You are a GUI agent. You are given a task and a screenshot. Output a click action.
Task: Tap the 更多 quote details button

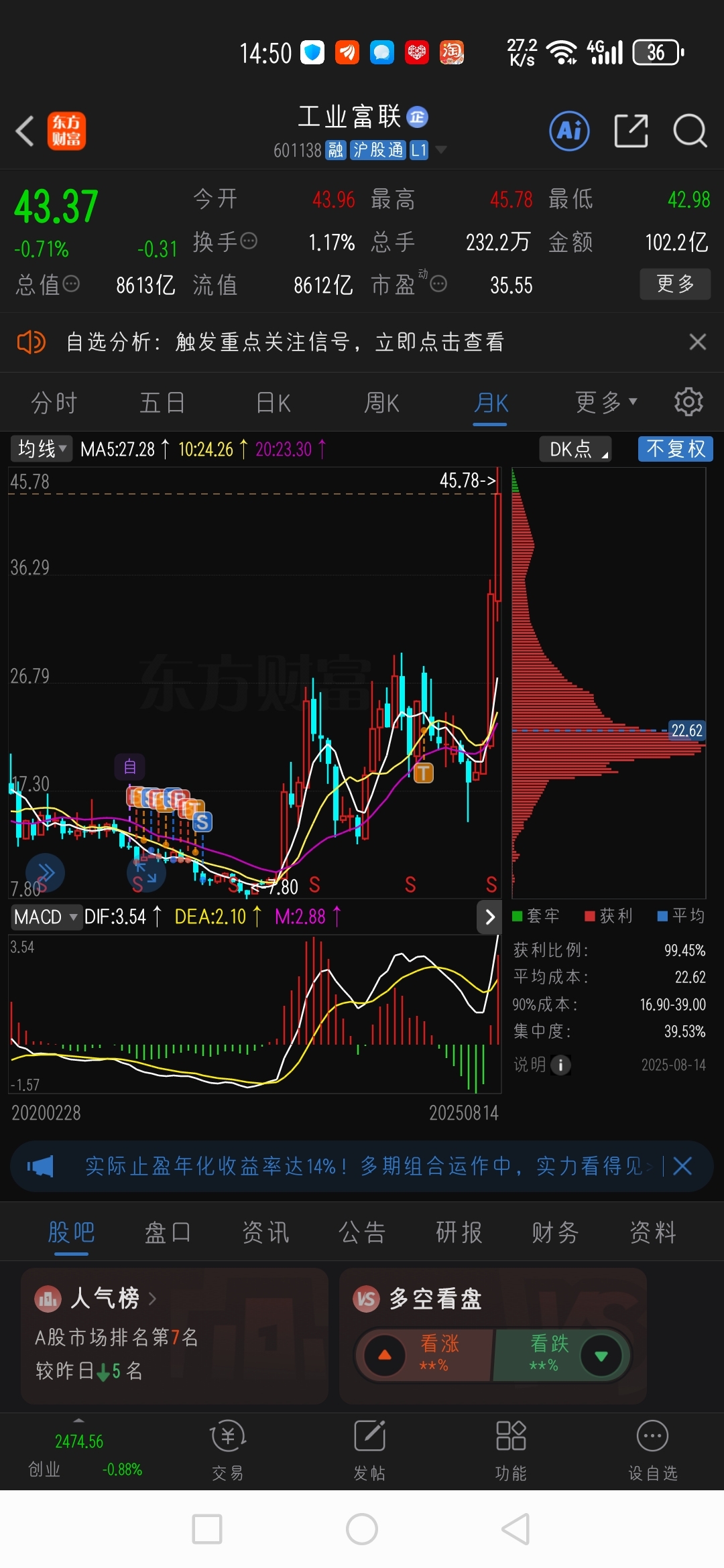[675, 284]
